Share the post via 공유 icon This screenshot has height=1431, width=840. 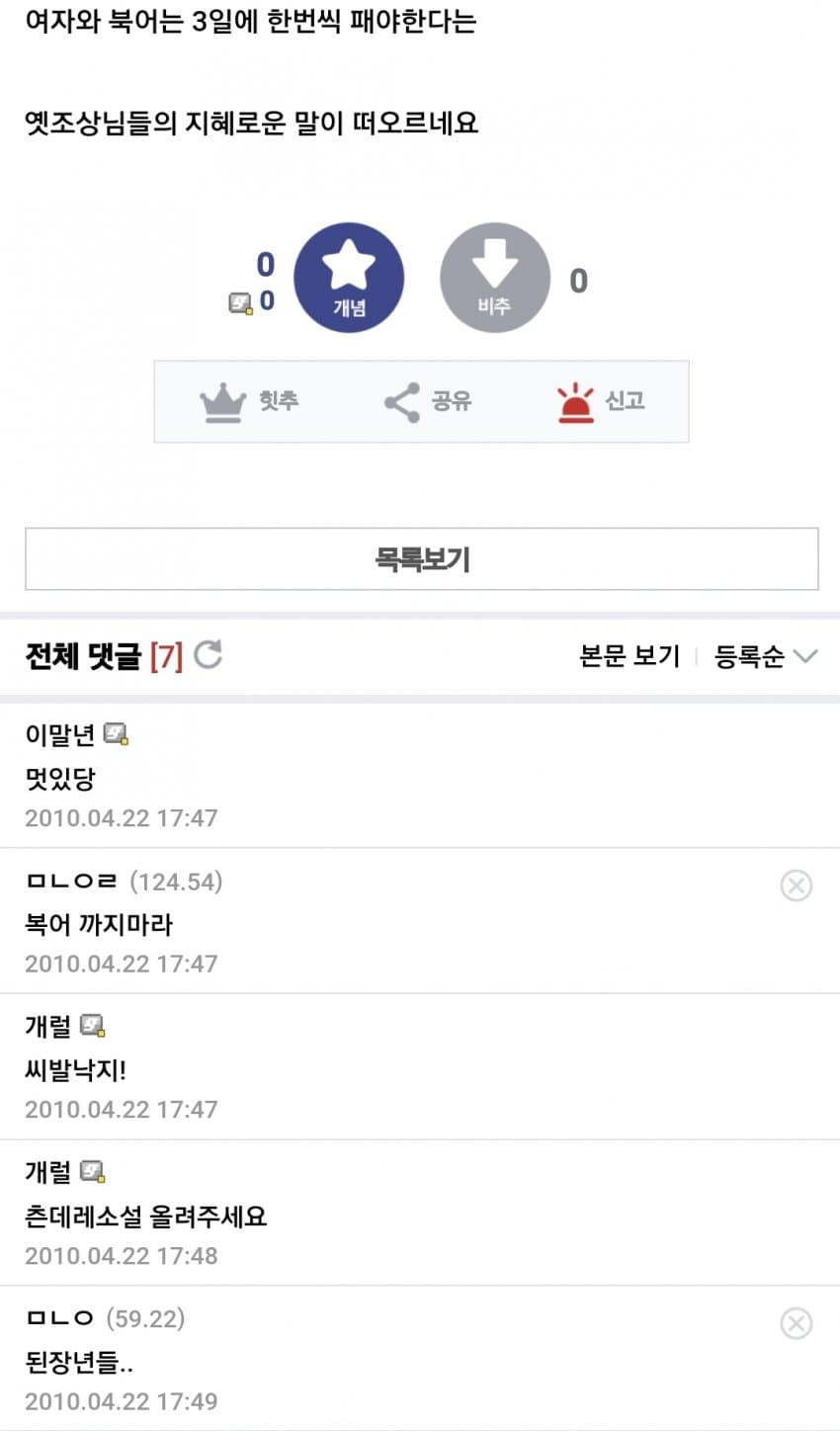pos(401,402)
